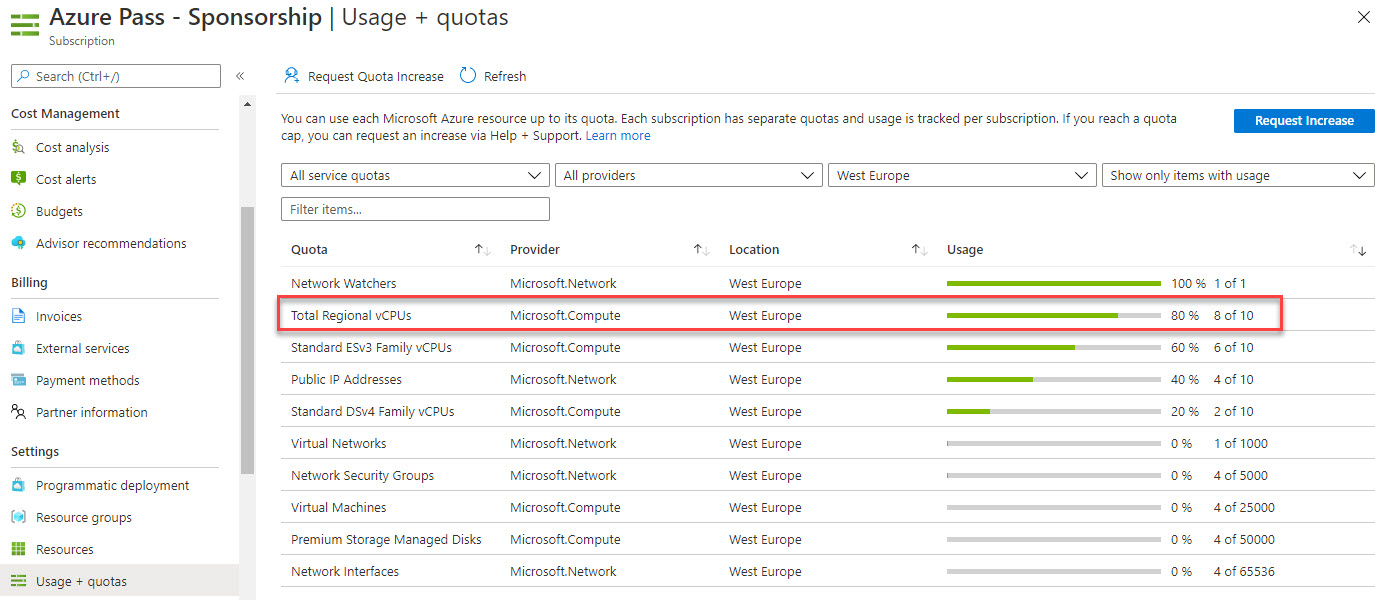Click the Provider column header
The height and width of the screenshot is (600, 1375).
[535, 250]
